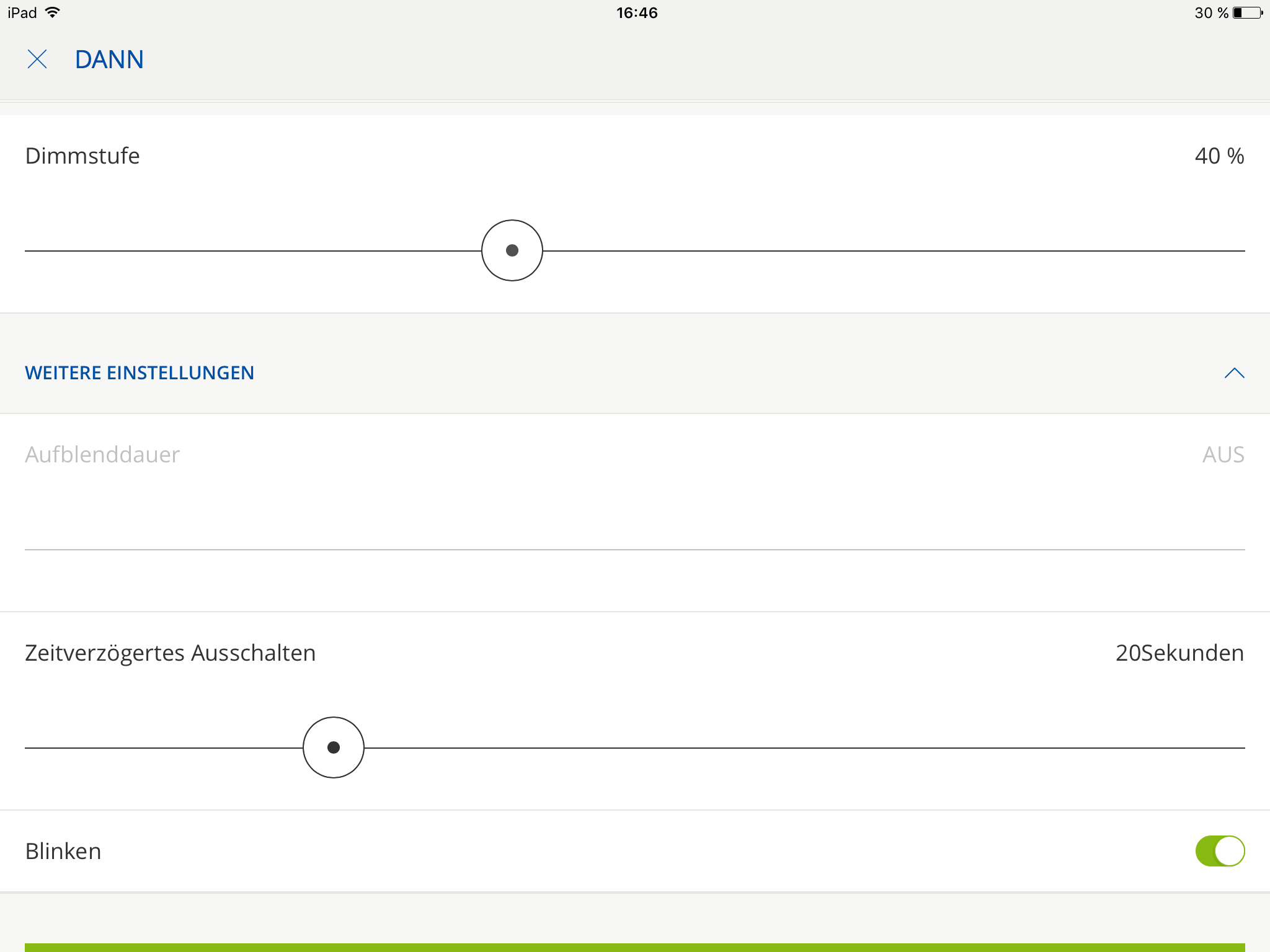The width and height of the screenshot is (1270, 952).
Task: Collapse settings using the up chevron
Action: coord(1234,373)
